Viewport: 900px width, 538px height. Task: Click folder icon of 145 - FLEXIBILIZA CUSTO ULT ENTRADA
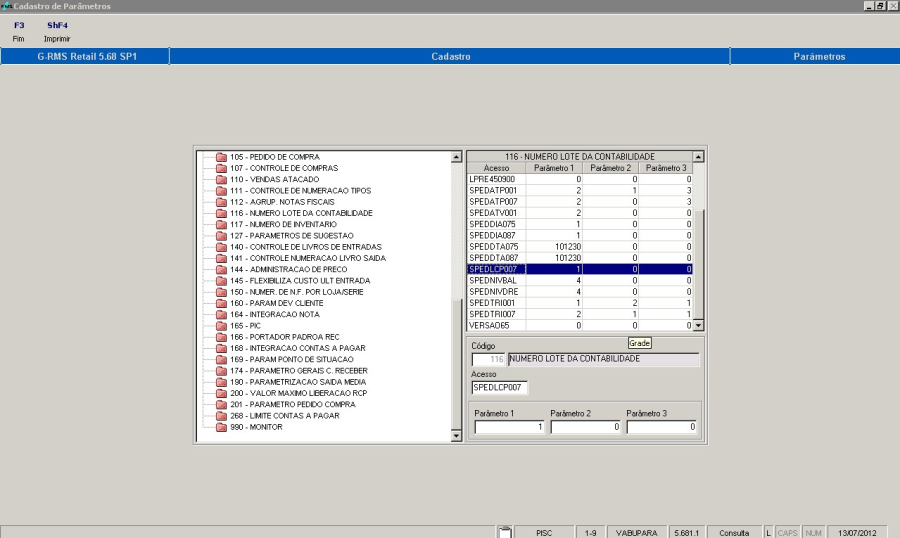pos(222,281)
